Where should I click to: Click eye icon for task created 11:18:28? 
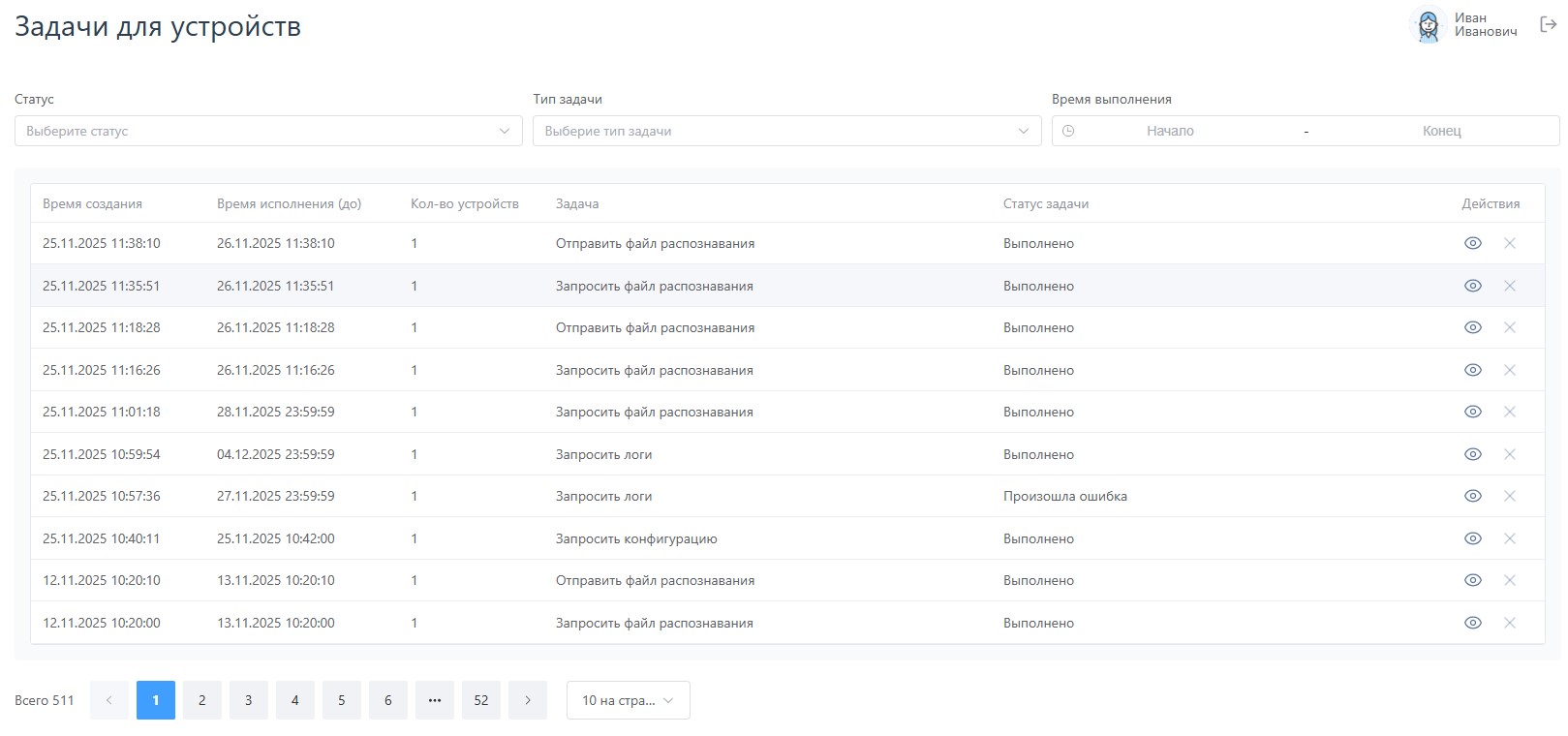(x=1472, y=327)
